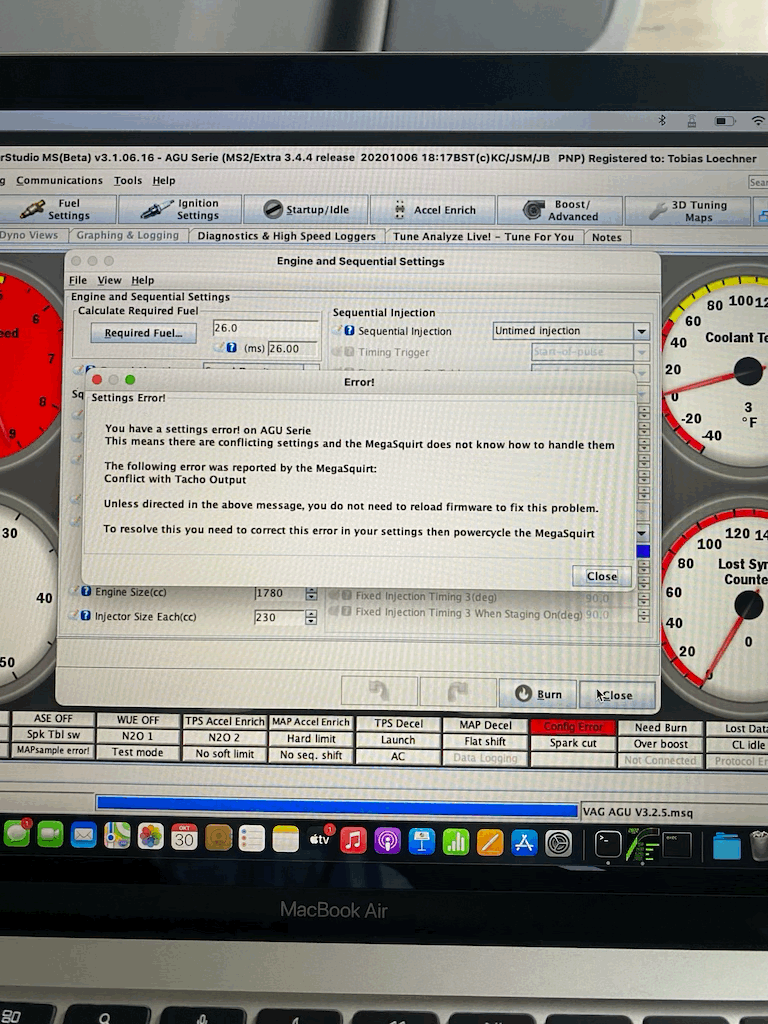The width and height of the screenshot is (768, 1024).
Task: Open the Tools menu
Action: click(x=128, y=181)
